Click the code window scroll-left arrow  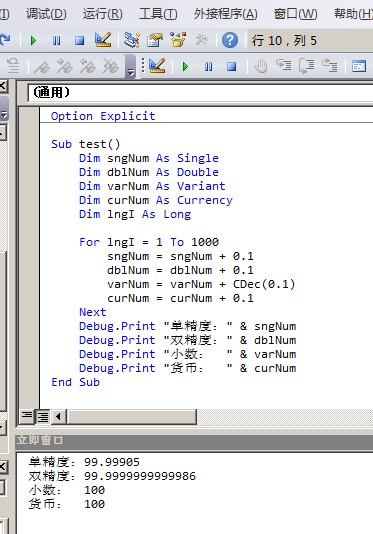58,416
